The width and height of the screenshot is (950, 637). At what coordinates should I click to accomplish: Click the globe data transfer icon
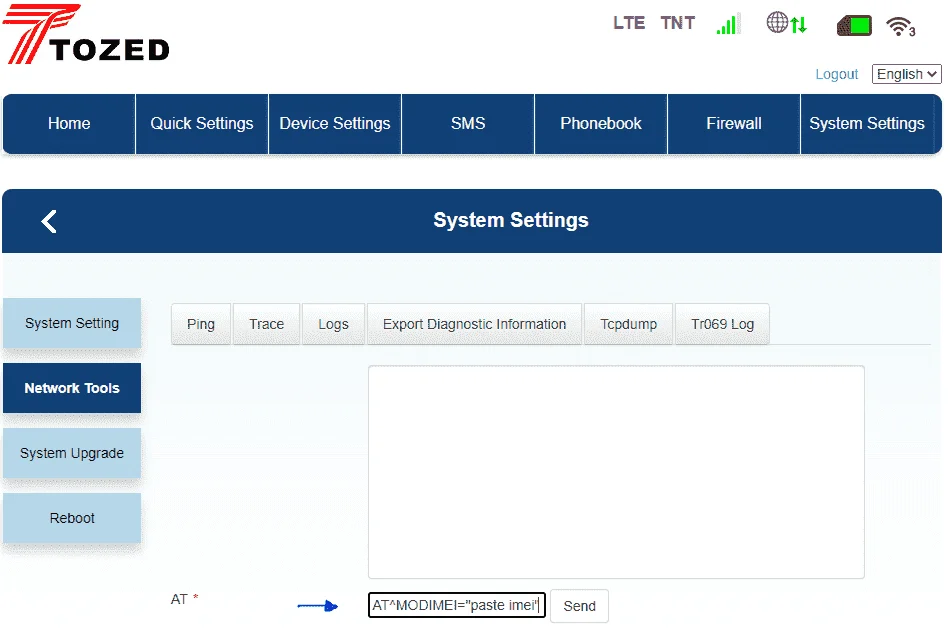tap(786, 23)
